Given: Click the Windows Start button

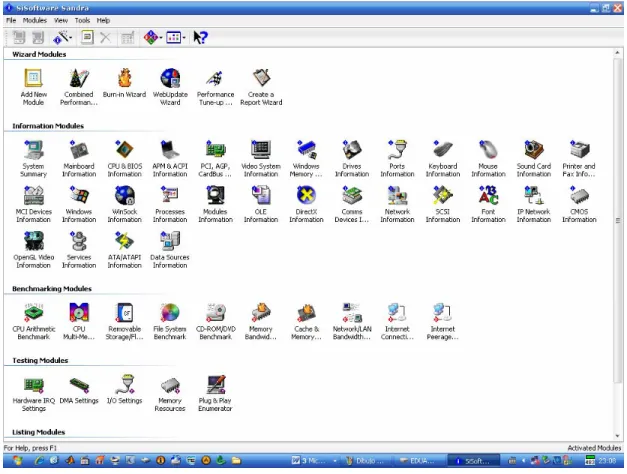Looking at the screenshot, I should [x=18, y=460].
